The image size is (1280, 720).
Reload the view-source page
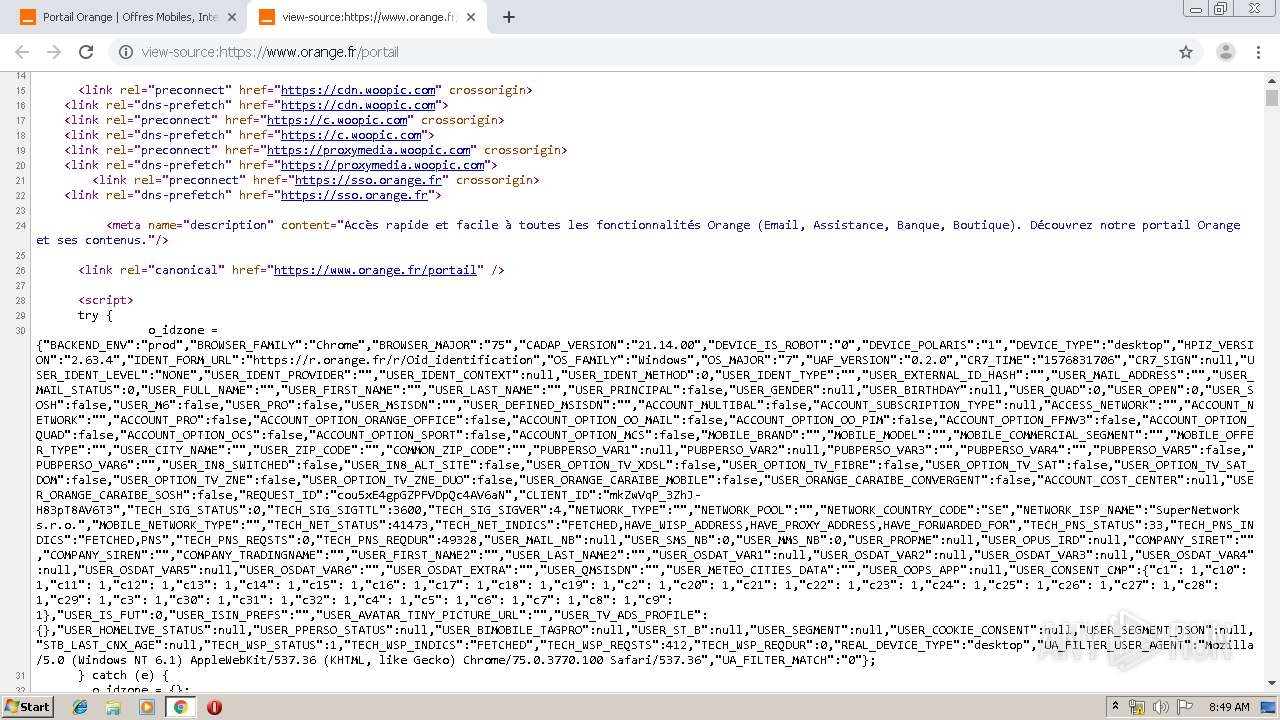(86, 52)
